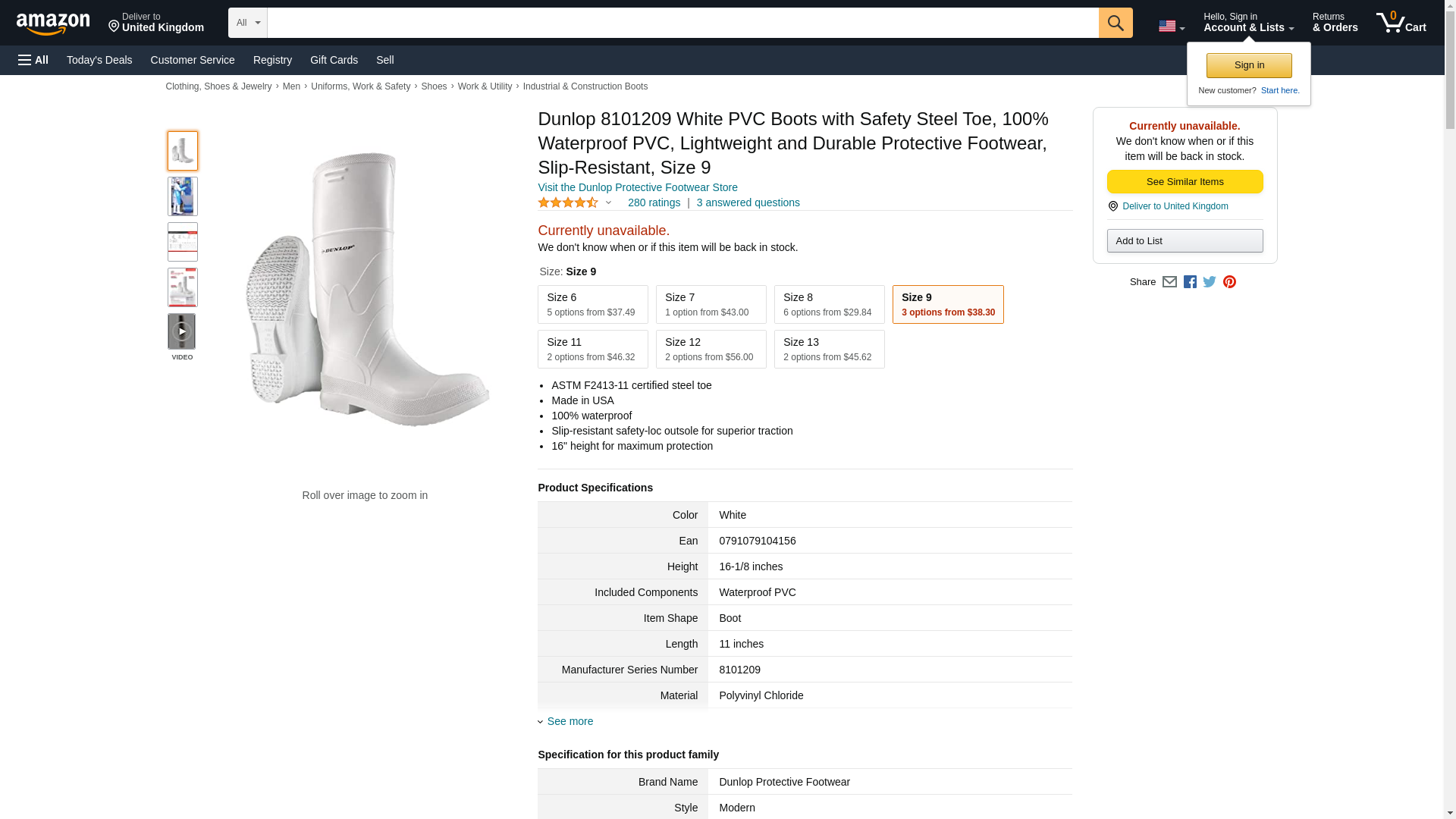This screenshot has height=819, width=1456.
Task: Click the search magnifier button
Action: (x=1115, y=23)
